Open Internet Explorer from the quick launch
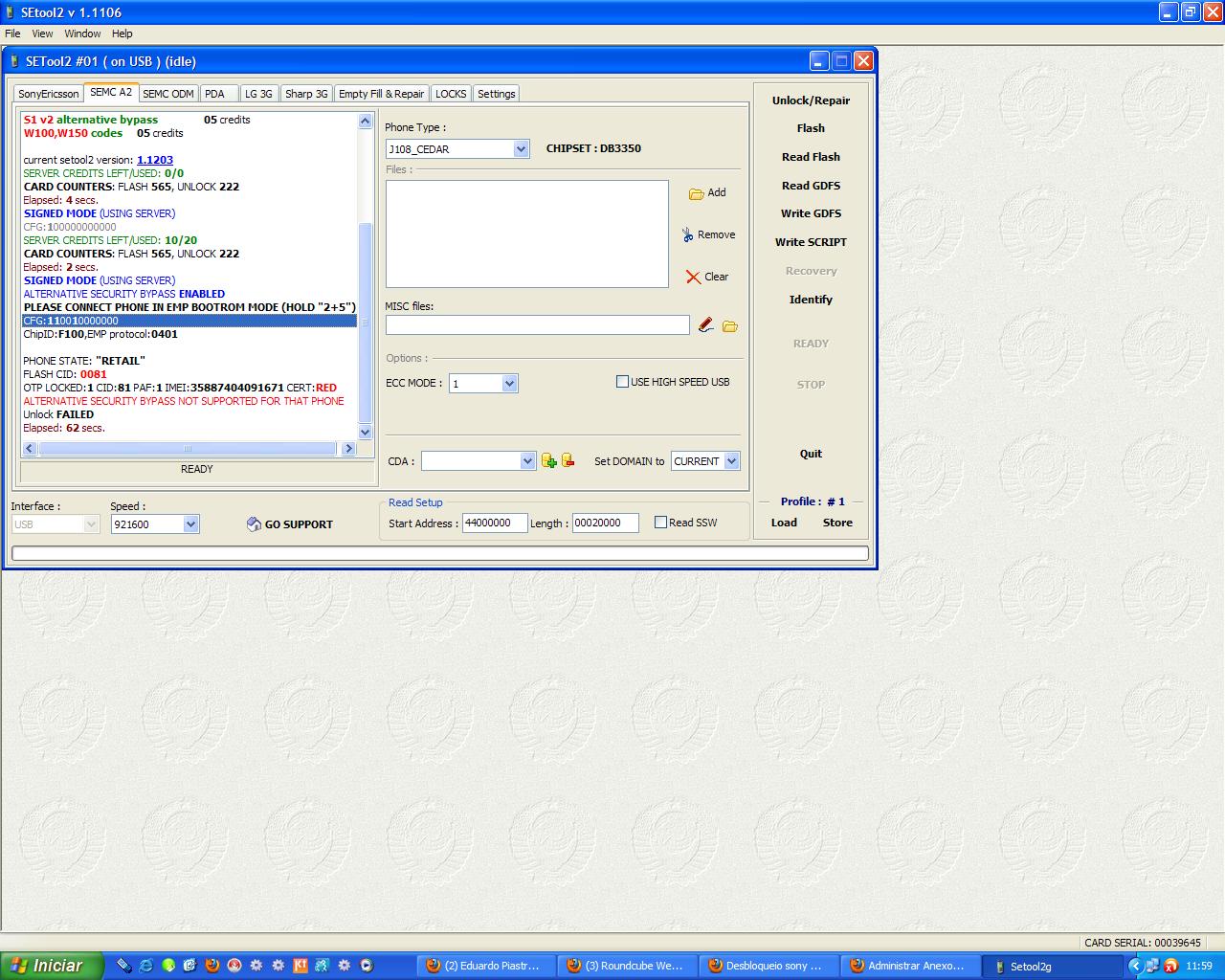Screen dimensions: 1225x980 point(145,966)
